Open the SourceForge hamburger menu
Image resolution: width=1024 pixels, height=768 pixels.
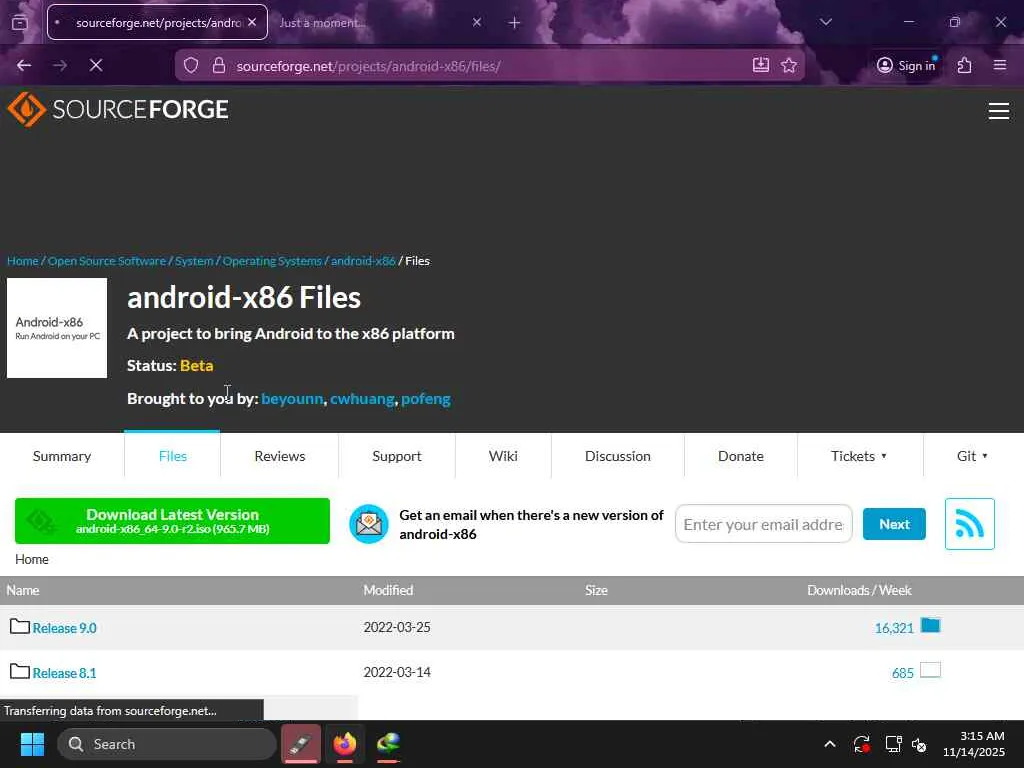(999, 111)
